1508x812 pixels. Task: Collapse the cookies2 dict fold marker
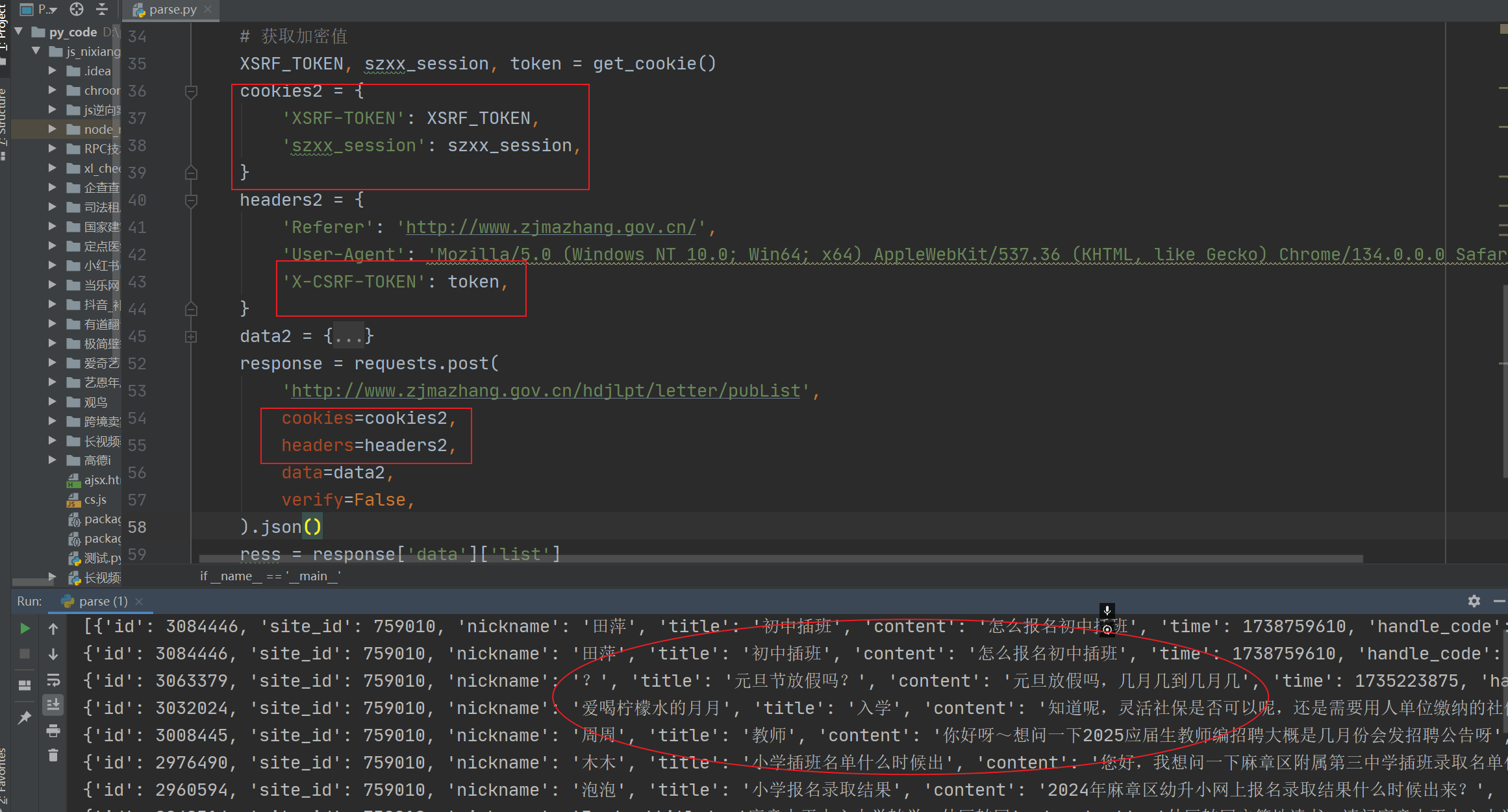coord(191,92)
